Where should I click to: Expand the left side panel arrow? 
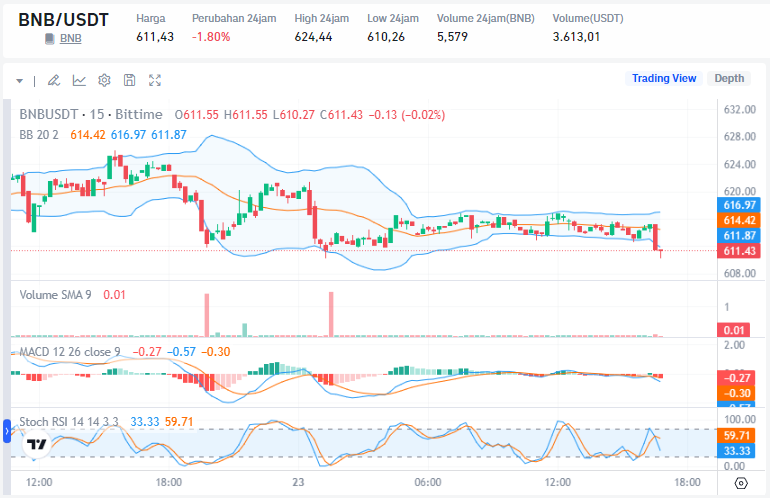[7, 431]
